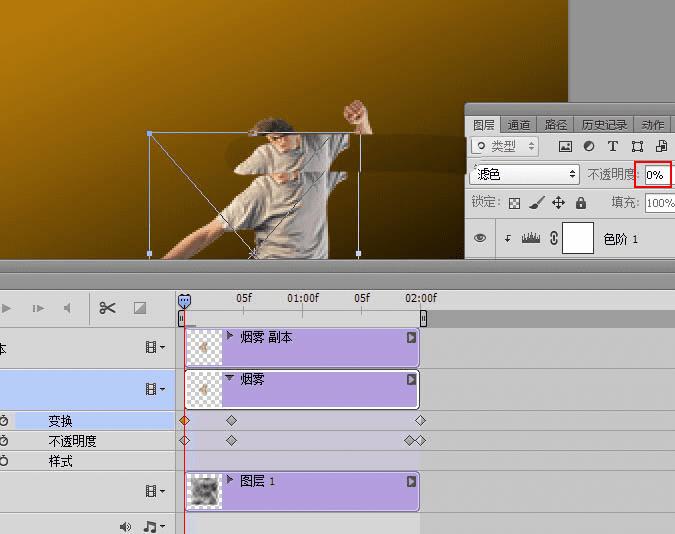This screenshot has width=675, height=534.
Task: Select the adjustment layer filter icon
Action: (x=589, y=147)
